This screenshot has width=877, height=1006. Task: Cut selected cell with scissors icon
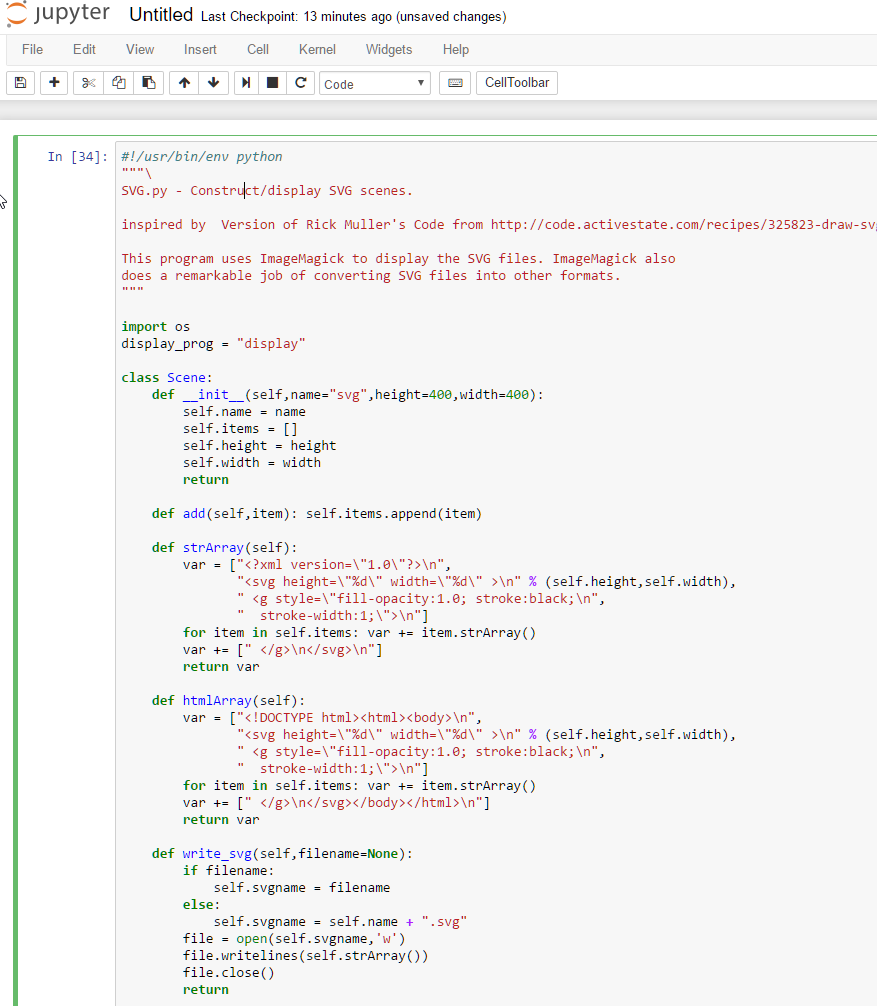click(89, 83)
